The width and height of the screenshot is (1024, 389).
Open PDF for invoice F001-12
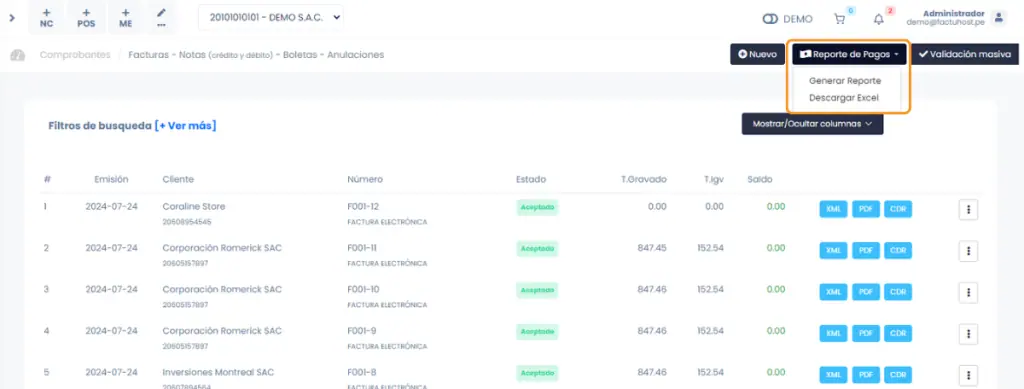coord(865,209)
